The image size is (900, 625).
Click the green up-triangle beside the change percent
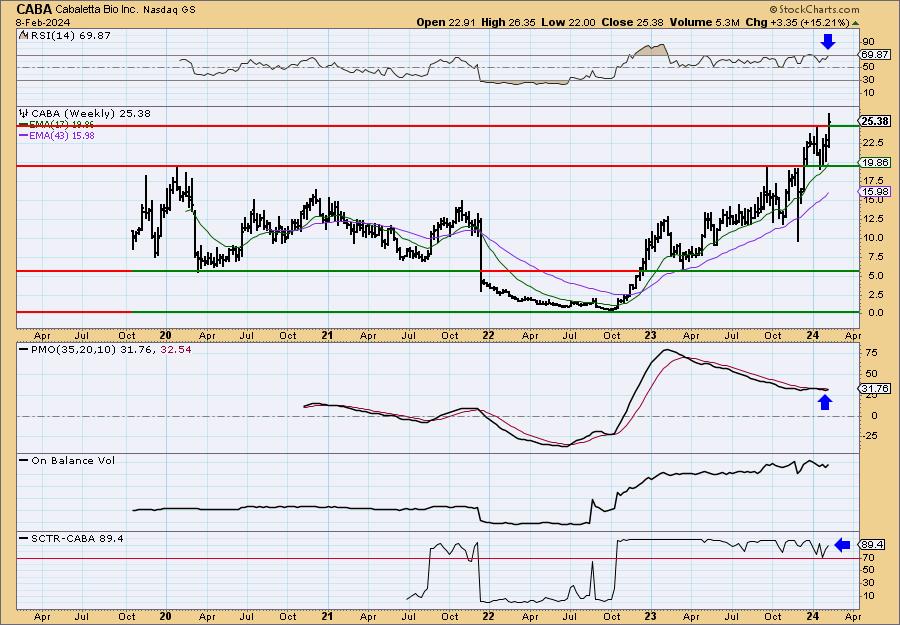coord(856,23)
